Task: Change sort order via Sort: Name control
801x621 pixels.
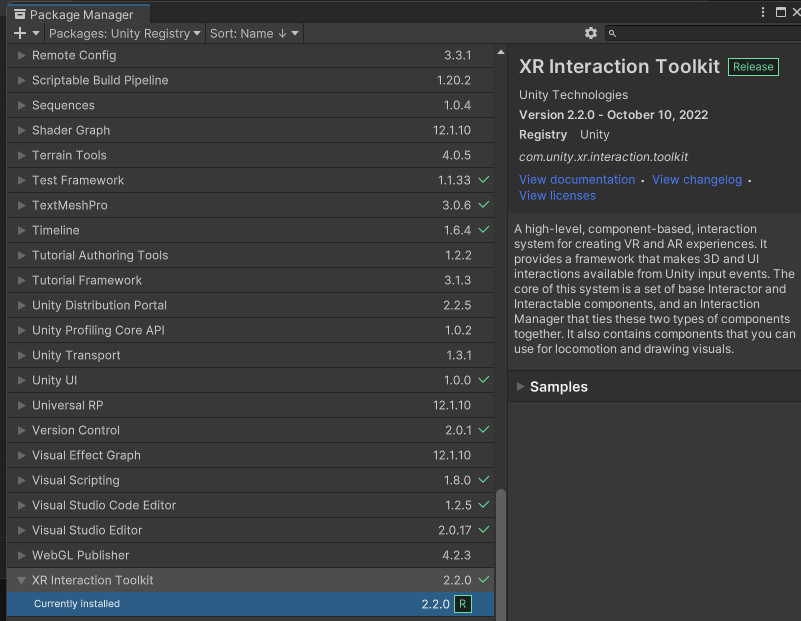Action: 253,33
